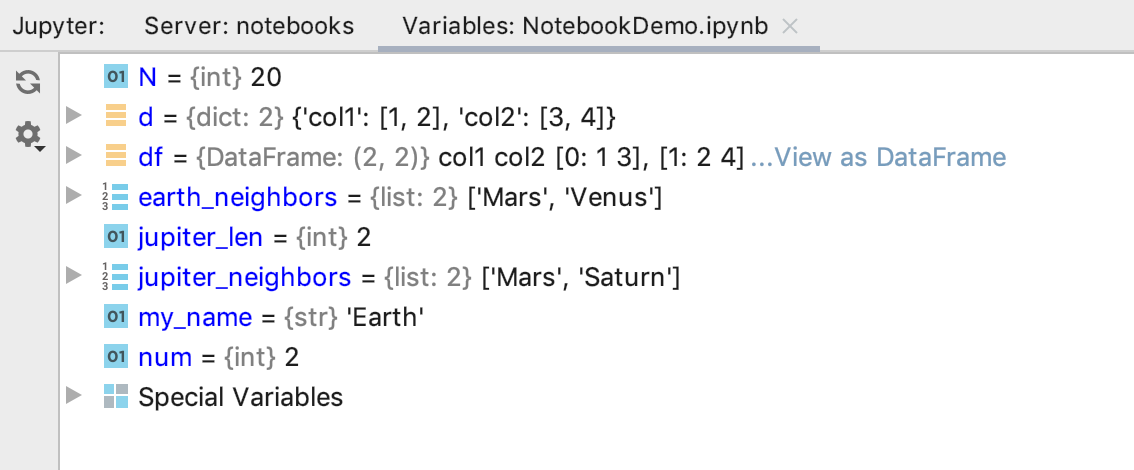
Task: Click the Special Variables grid icon
Action: click(116, 396)
